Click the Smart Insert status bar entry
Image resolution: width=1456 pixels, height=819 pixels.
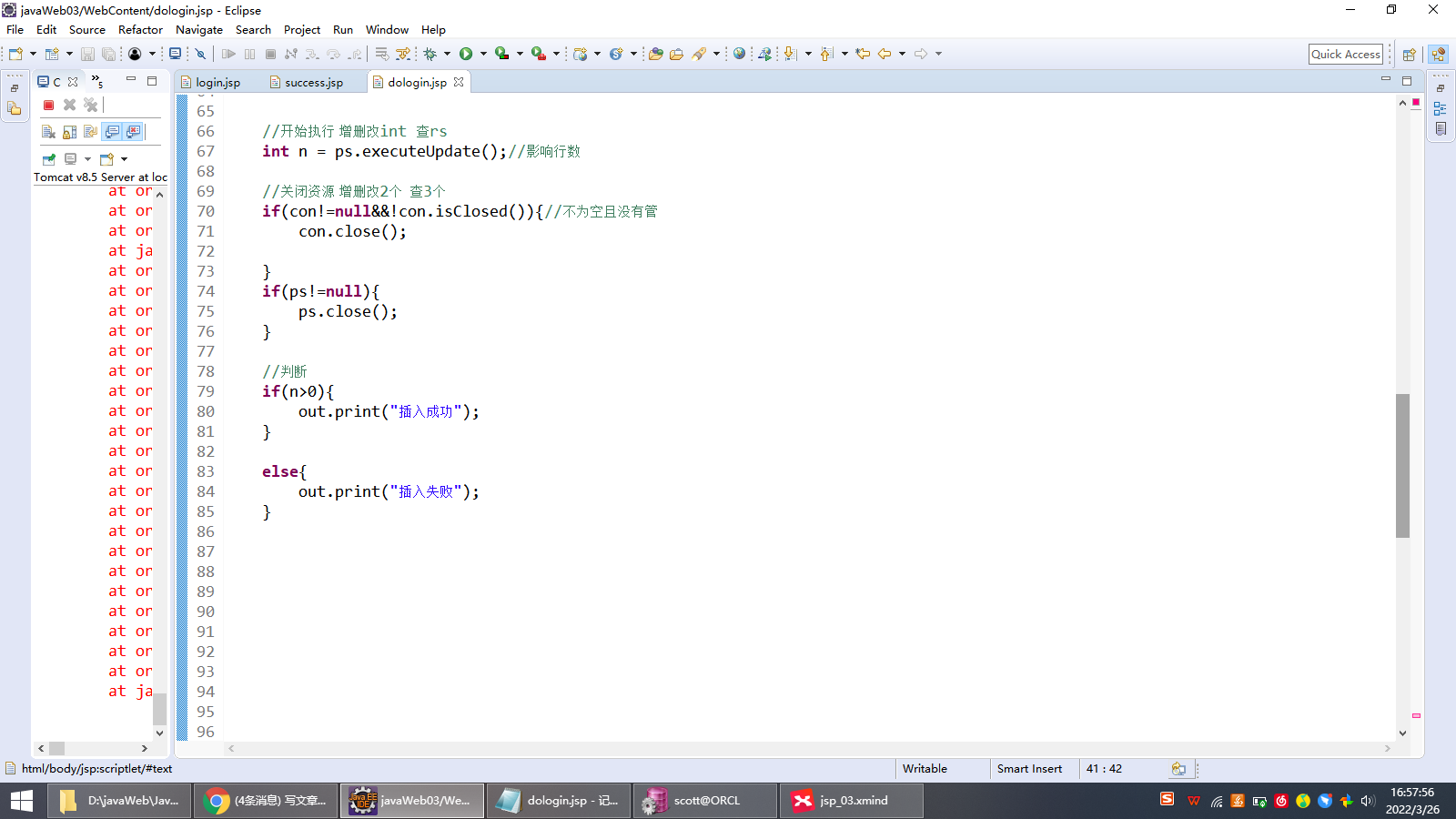tap(1029, 769)
